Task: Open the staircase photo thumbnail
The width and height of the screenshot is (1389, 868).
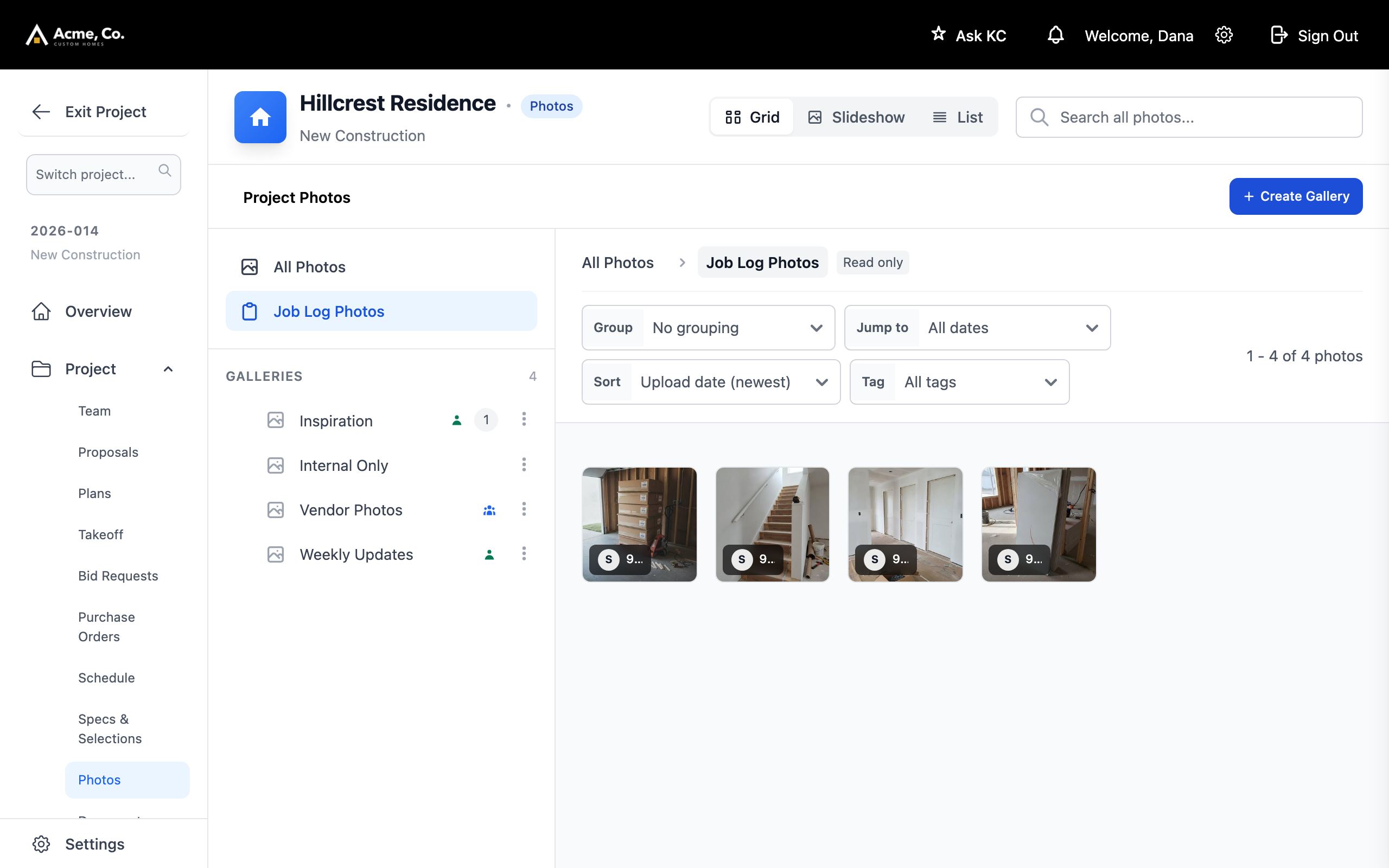Action: (772, 524)
